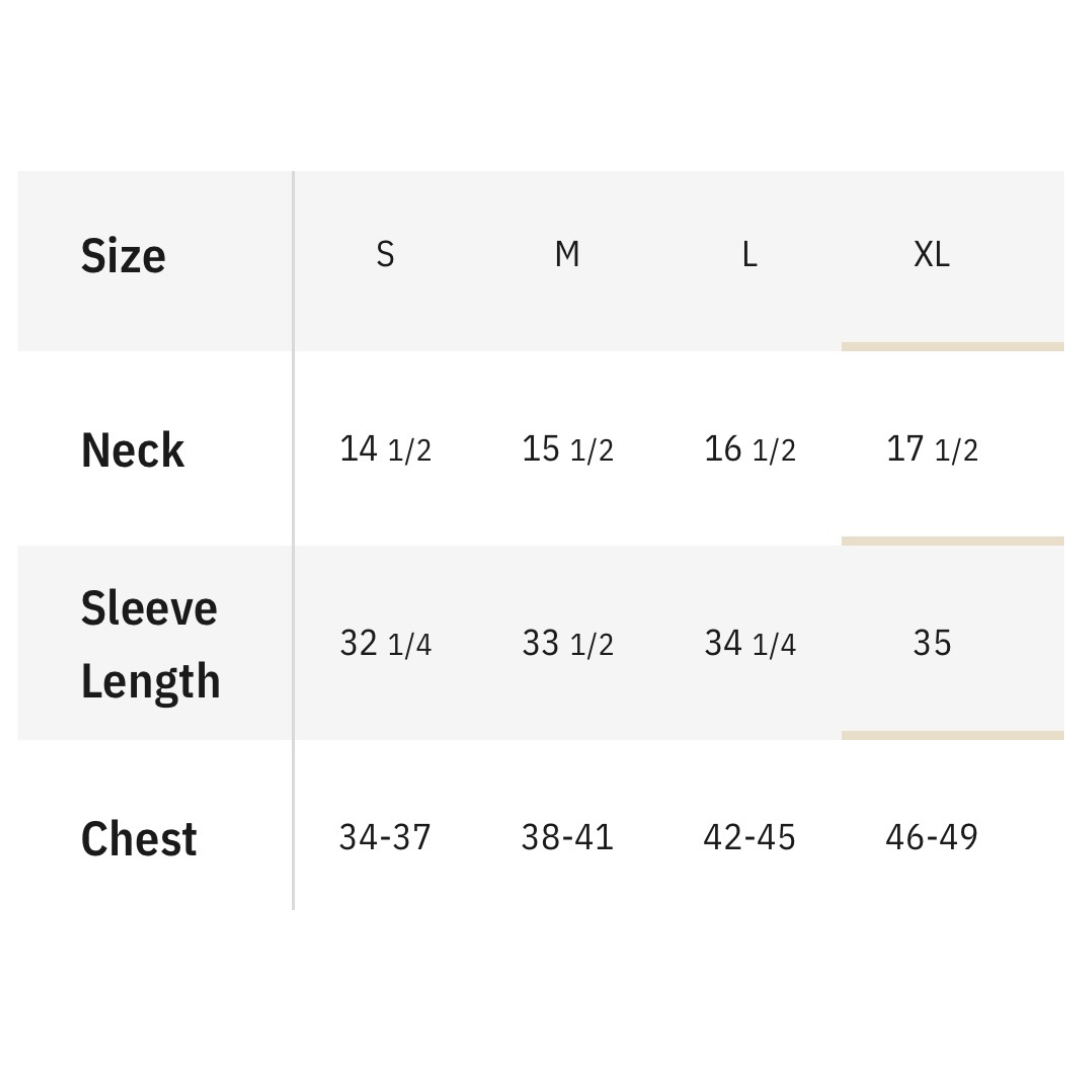Select the M size column header
This screenshot has height=1080, width=1080.
(x=567, y=255)
